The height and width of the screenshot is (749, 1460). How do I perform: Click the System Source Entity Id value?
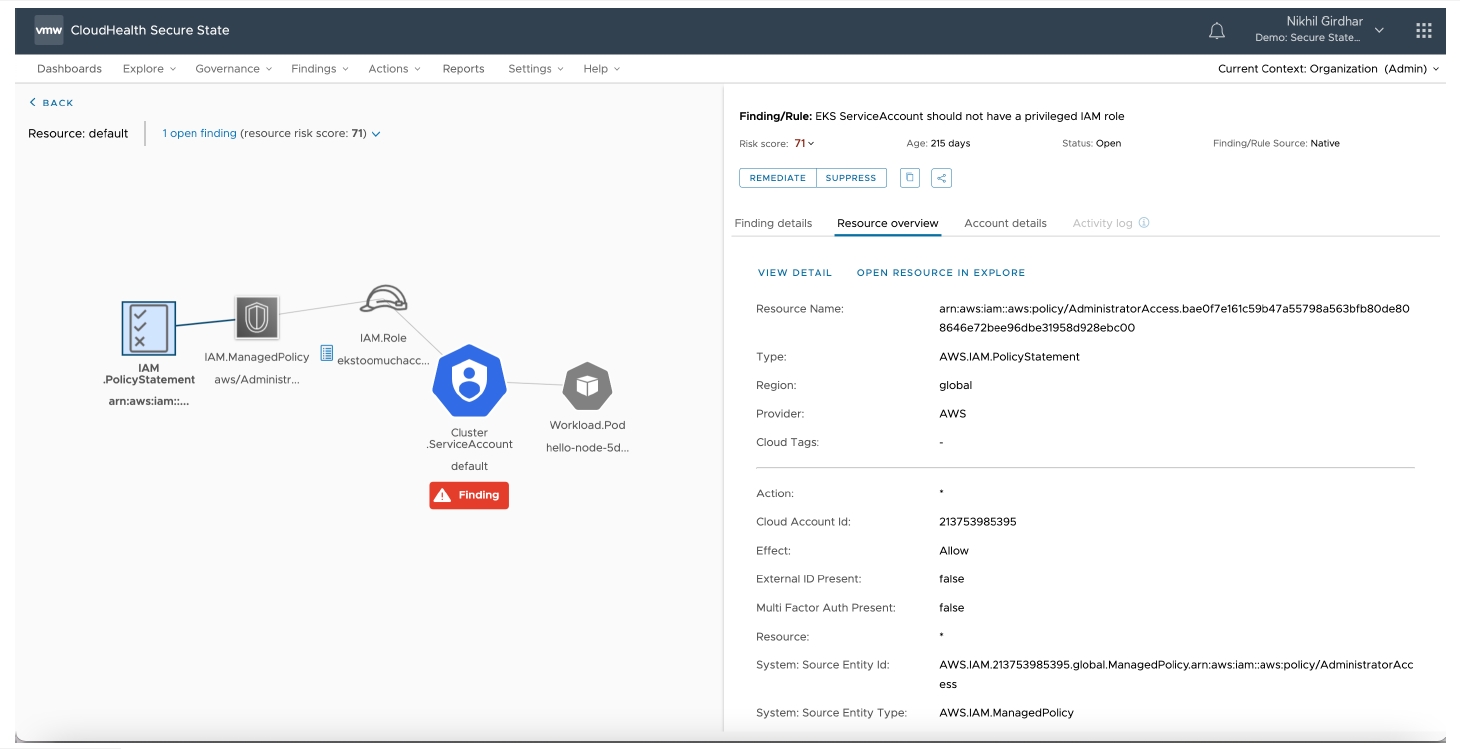(x=1176, y=674)
